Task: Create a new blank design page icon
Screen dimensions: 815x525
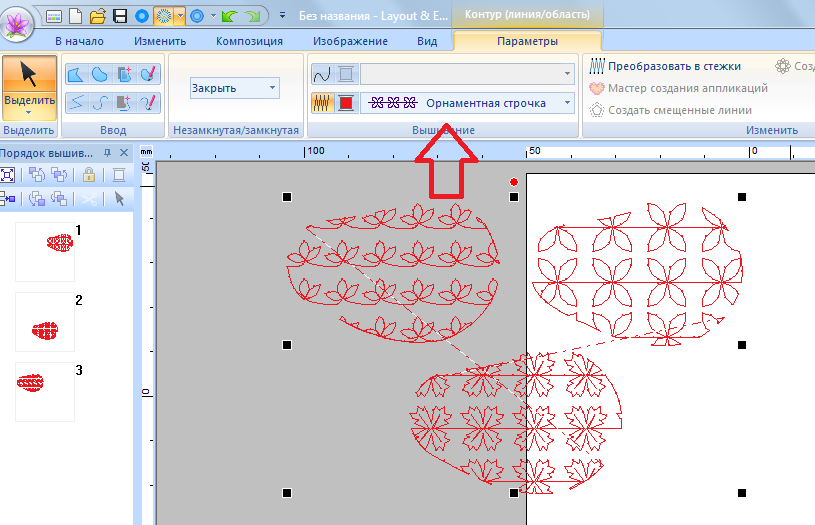Action: (75, 16)
